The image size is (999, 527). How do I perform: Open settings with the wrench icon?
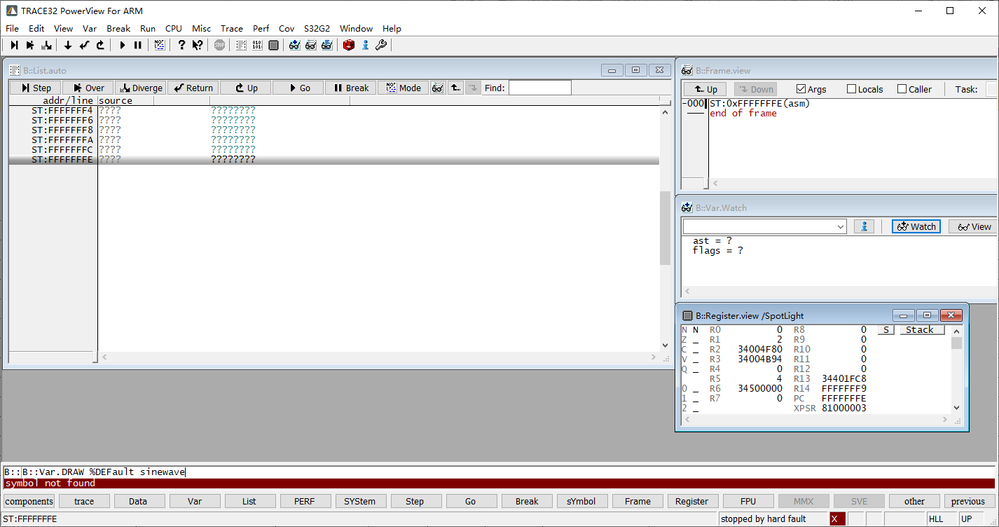[381, 45]
